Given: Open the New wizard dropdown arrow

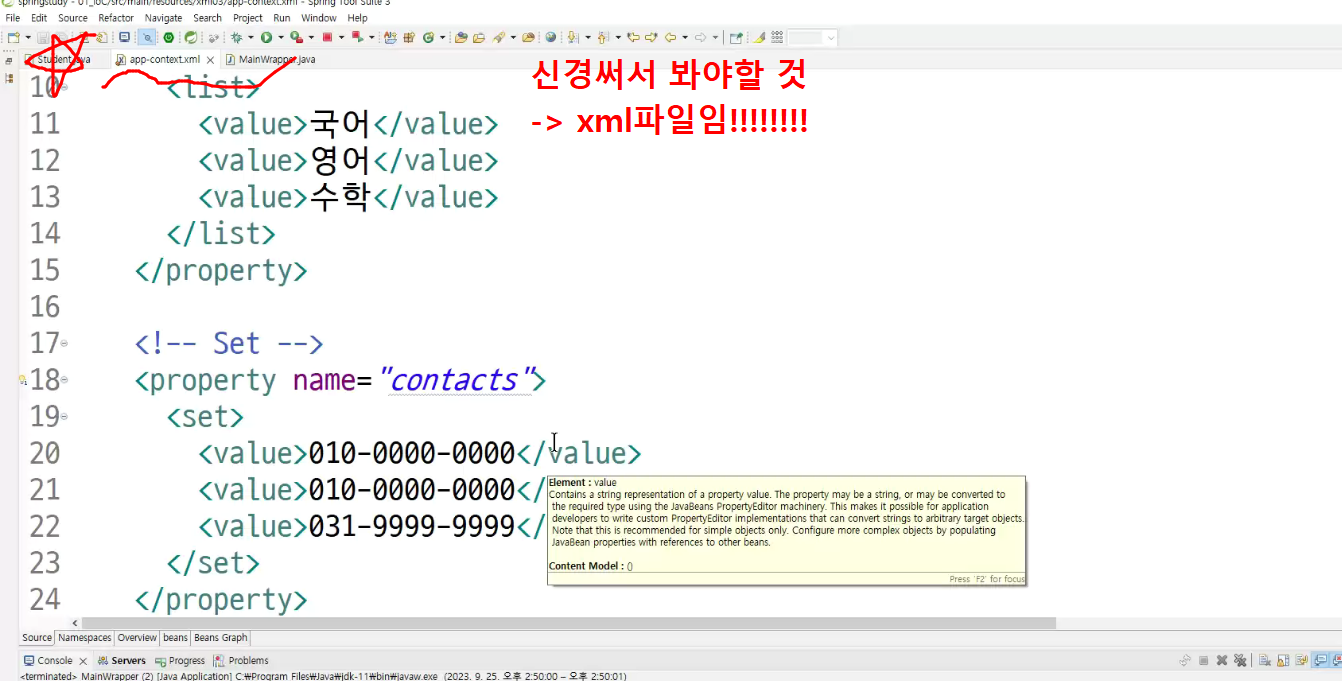Looking at the screenshot, I should 28,38.
